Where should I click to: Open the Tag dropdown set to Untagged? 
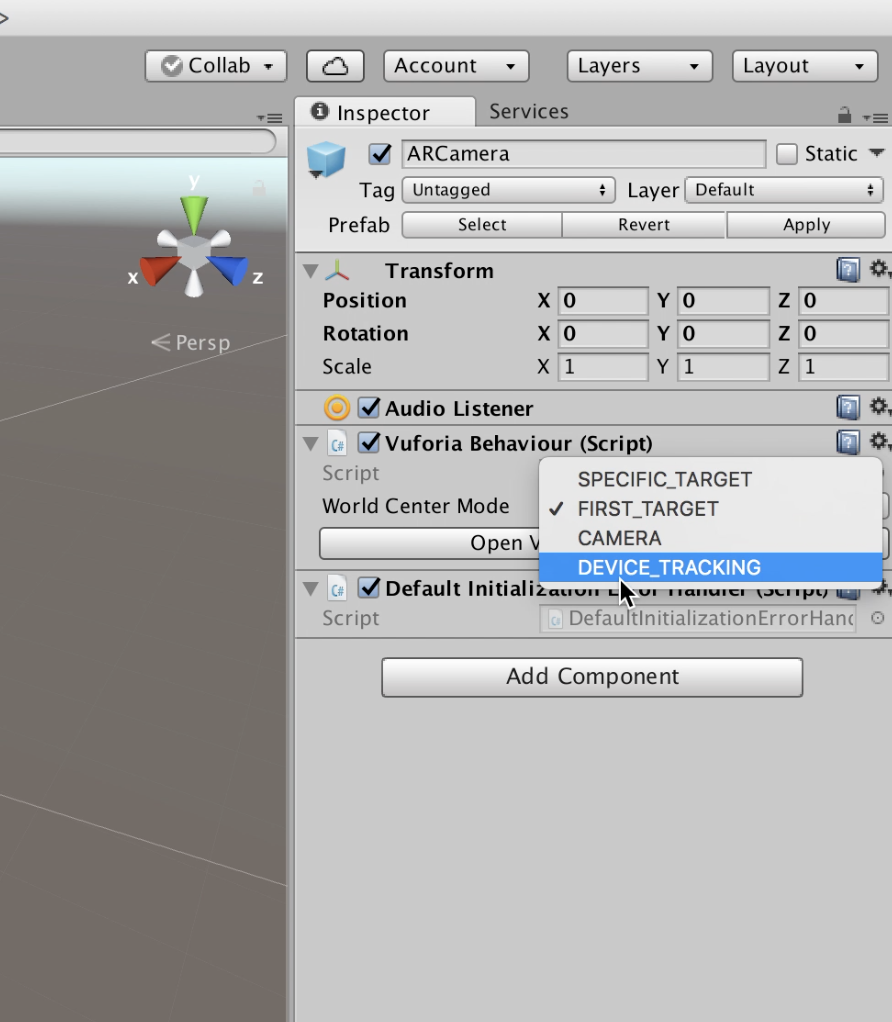click(508, 190)
